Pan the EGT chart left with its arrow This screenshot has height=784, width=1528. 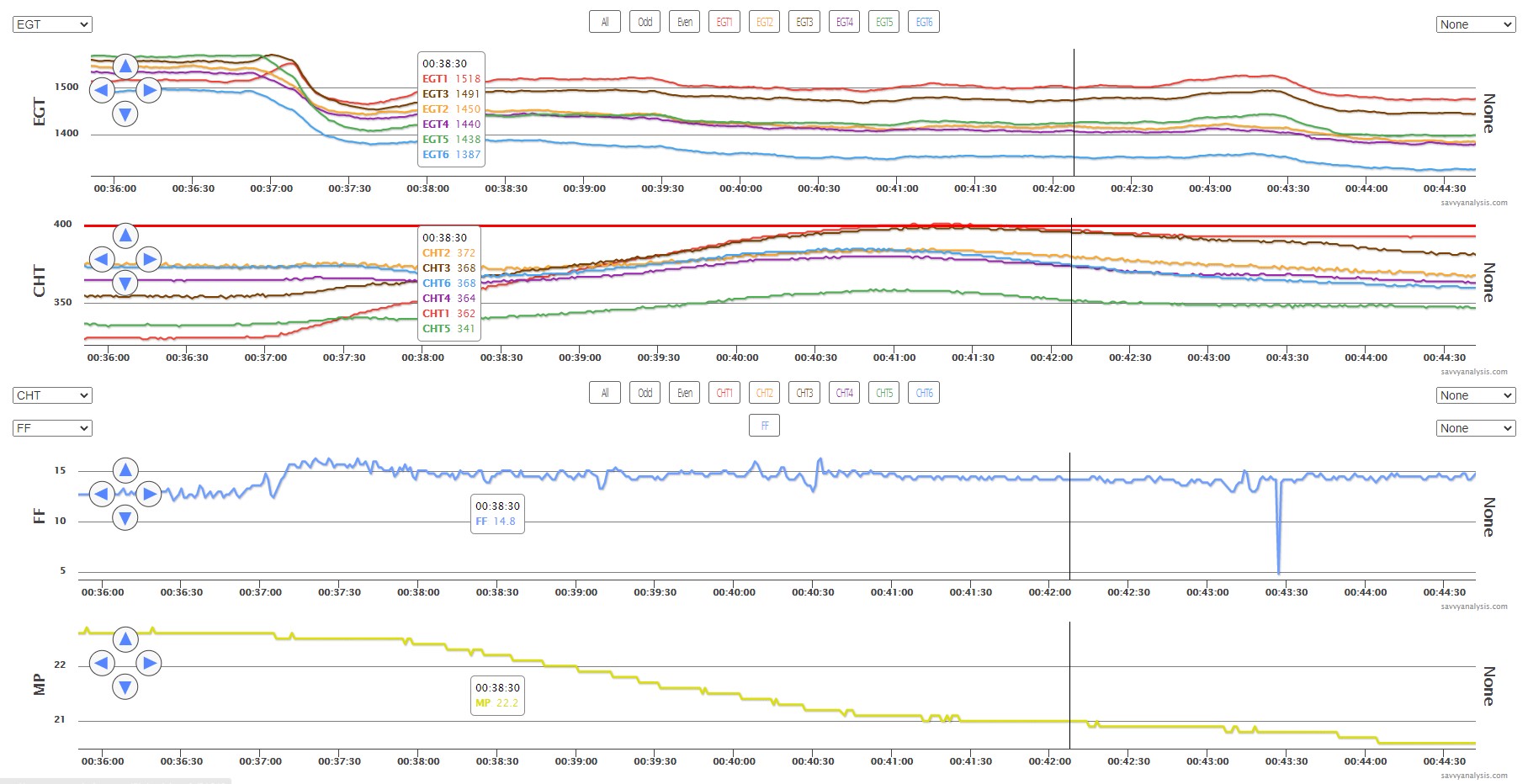[102, 90]
